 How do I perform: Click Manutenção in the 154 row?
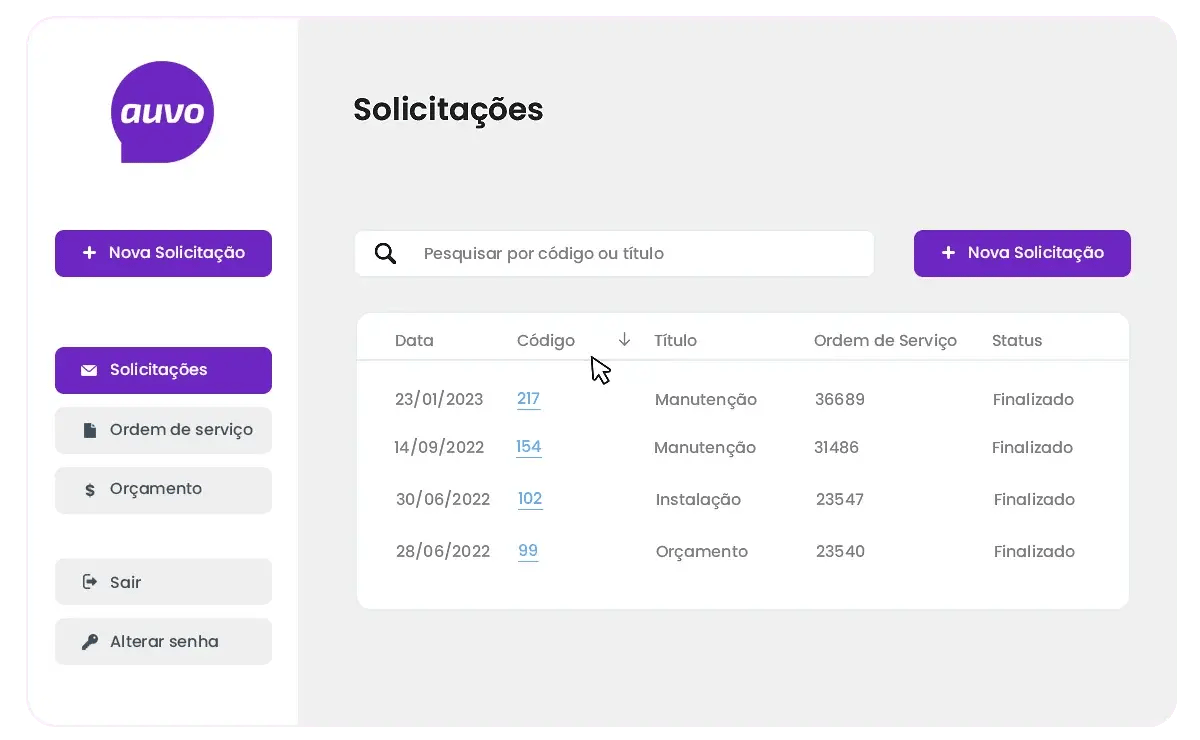pos(705,448)
